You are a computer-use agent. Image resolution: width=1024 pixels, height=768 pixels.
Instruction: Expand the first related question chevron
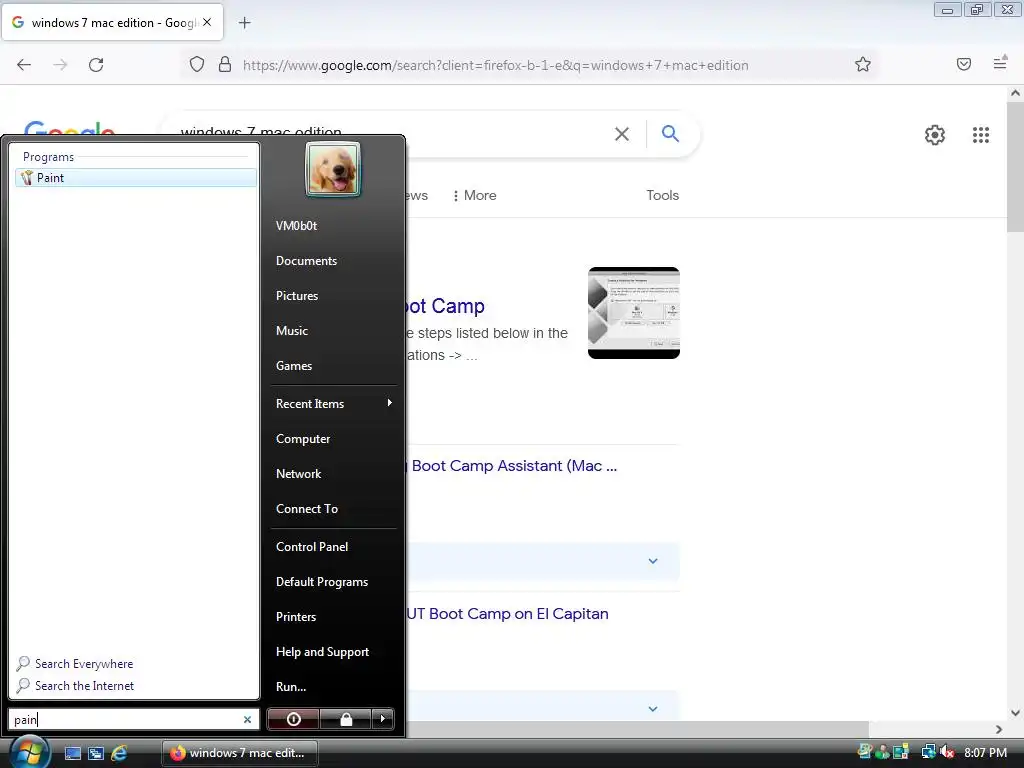tap(652, 561)
